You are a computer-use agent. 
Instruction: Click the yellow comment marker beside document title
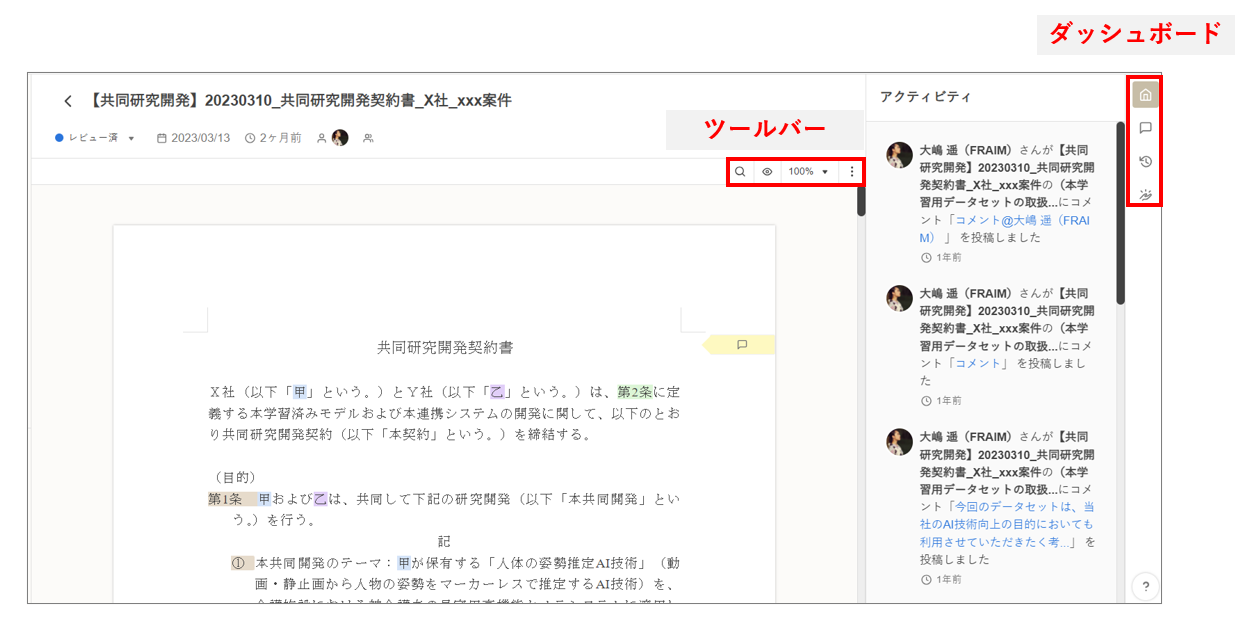tap(741, 345)
